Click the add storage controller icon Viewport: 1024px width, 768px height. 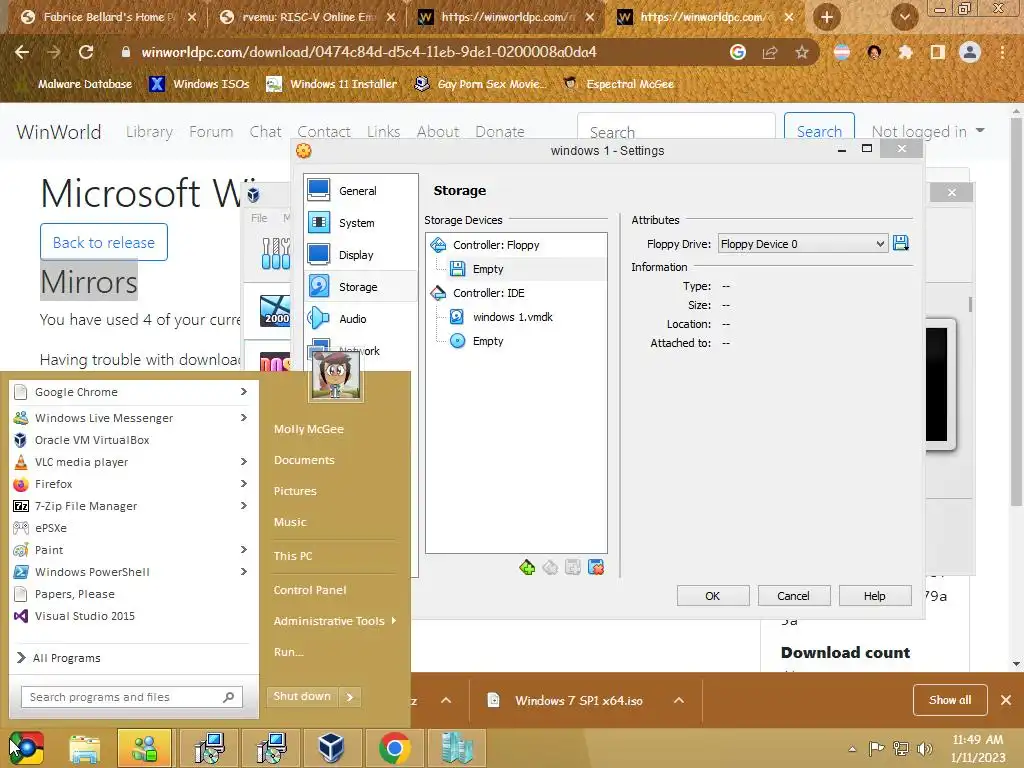point(527,568)
